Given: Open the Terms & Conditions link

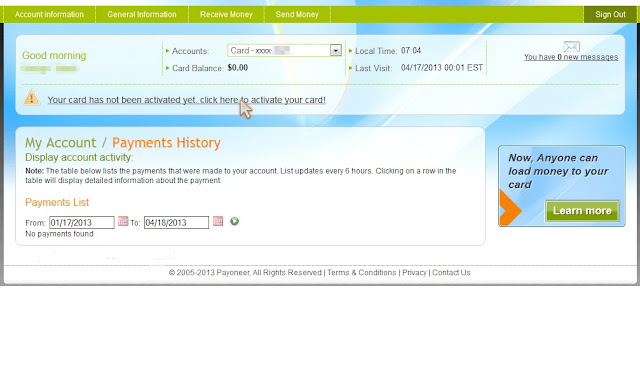Looking at the screenshot, I should (x=362, y=273).
